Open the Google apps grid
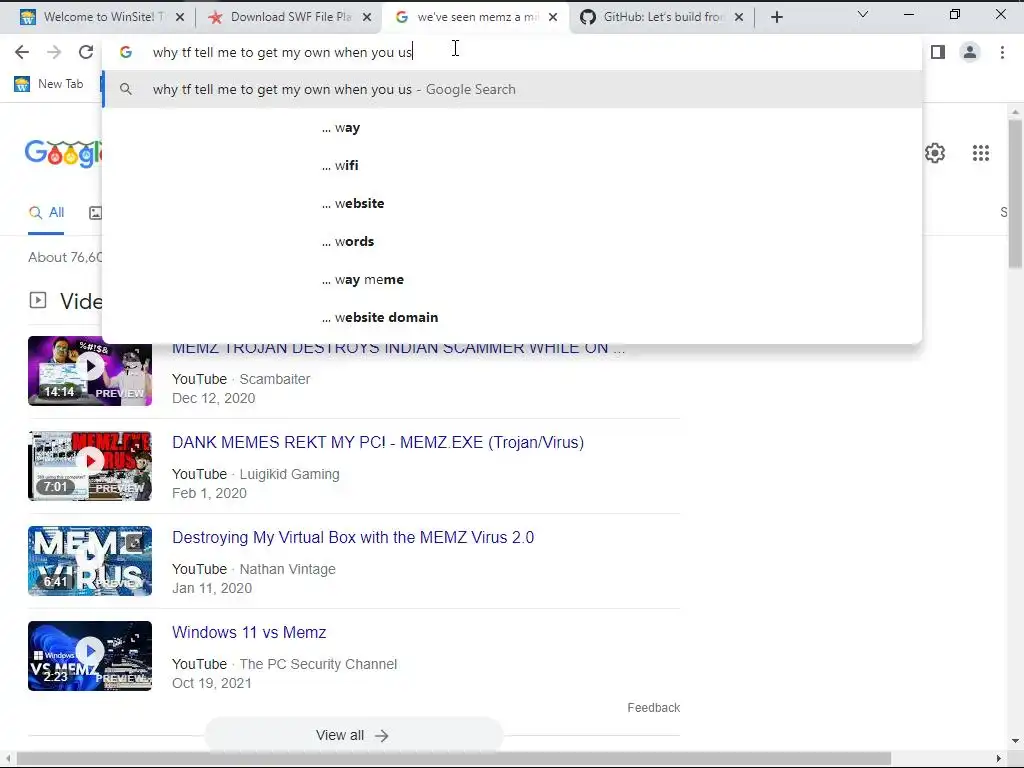The height and width of the screenshot is (768, 1024). pyautogui.click(x=980, y=153)
